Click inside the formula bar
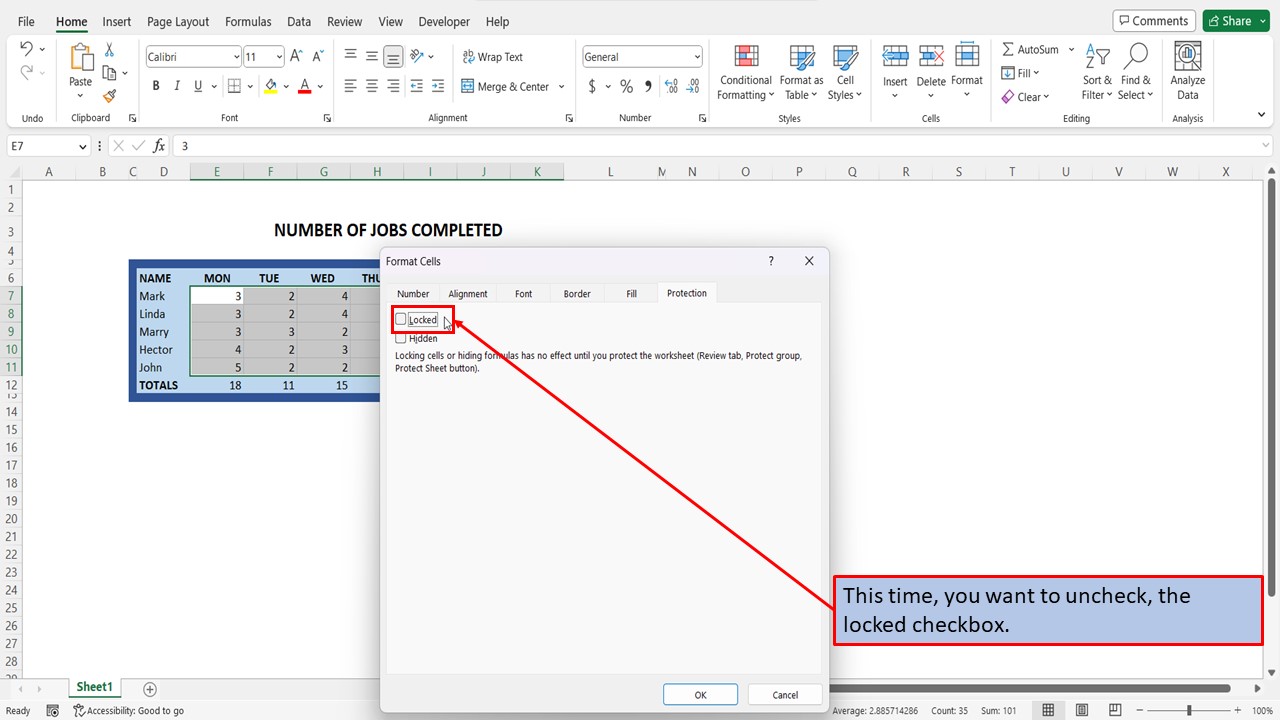Image resolution: width=1280 pixels, height=720 pixels. click(400, 145)
